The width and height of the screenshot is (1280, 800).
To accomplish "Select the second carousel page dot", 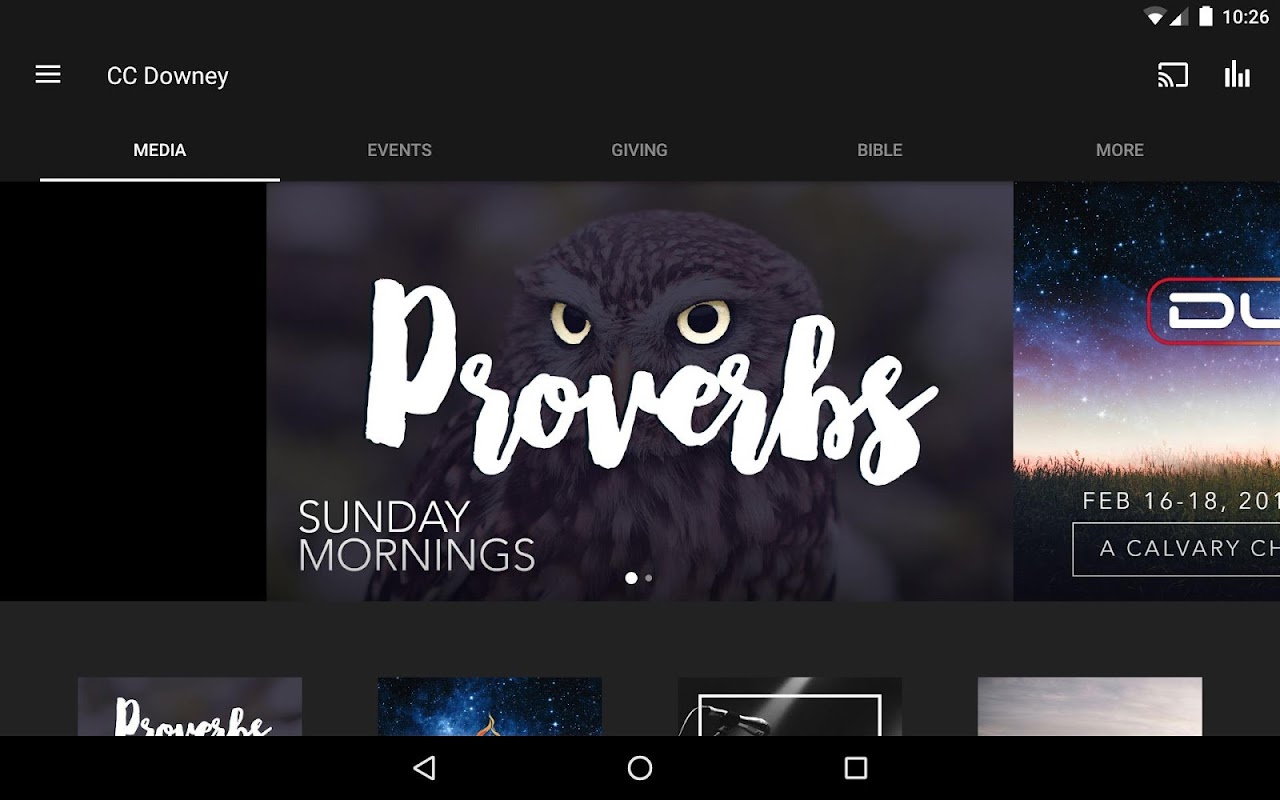I will [649, 578].
